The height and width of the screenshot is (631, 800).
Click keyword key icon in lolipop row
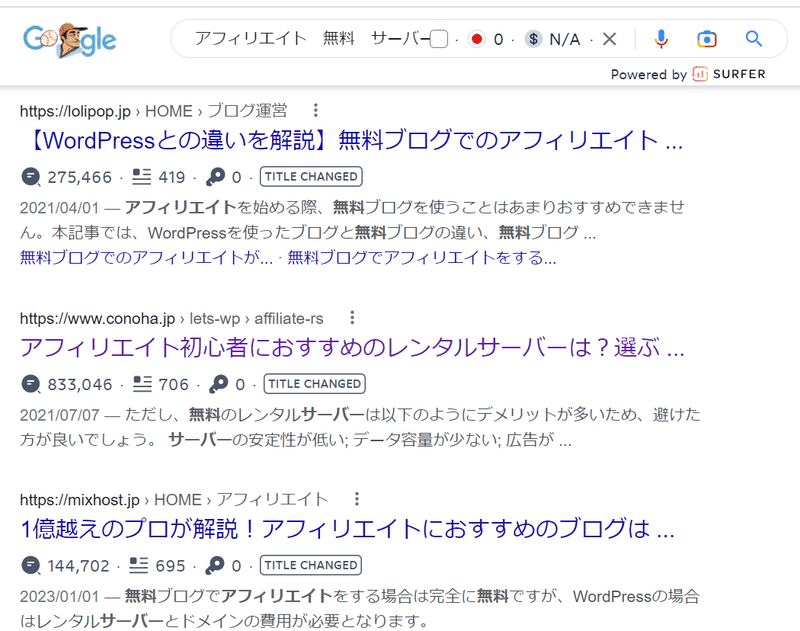(x=215, y=176)
